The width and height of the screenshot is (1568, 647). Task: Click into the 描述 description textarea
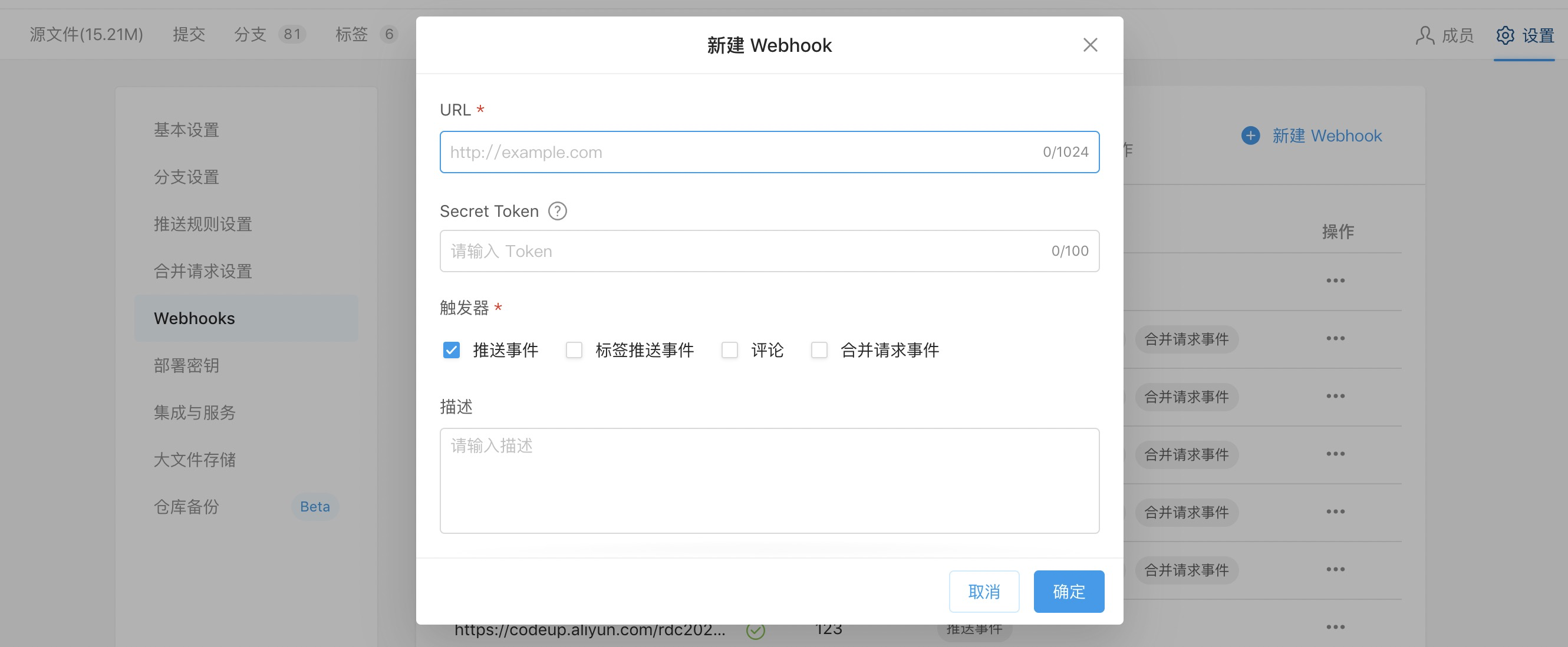point(769,481)
